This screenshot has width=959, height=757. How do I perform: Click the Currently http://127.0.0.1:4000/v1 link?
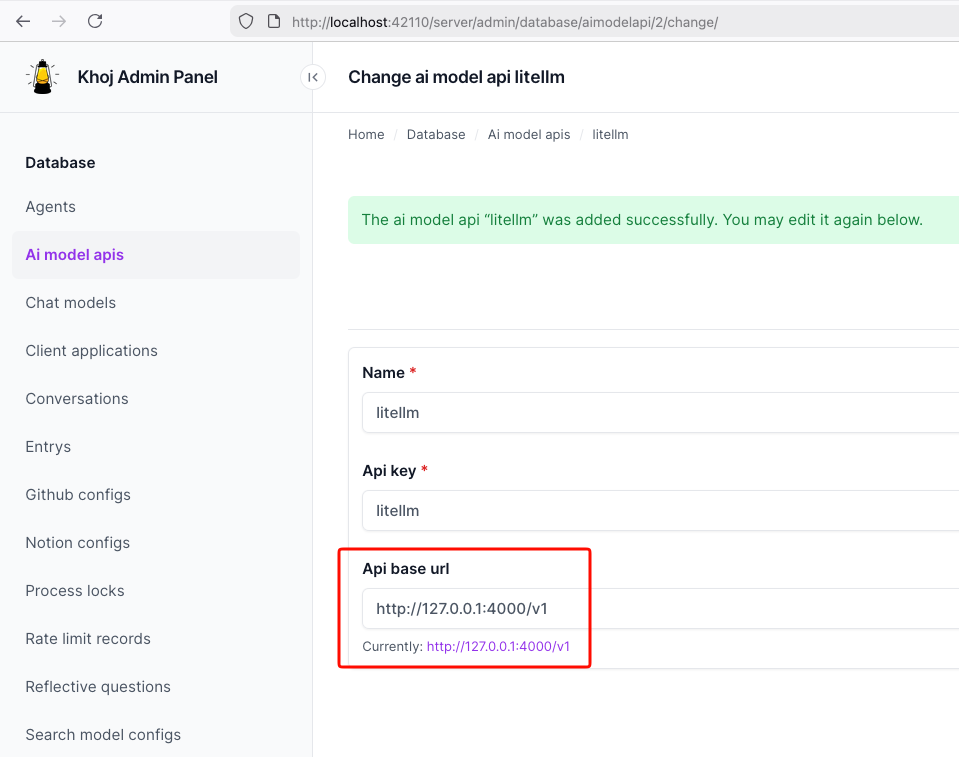pos(496,646)
